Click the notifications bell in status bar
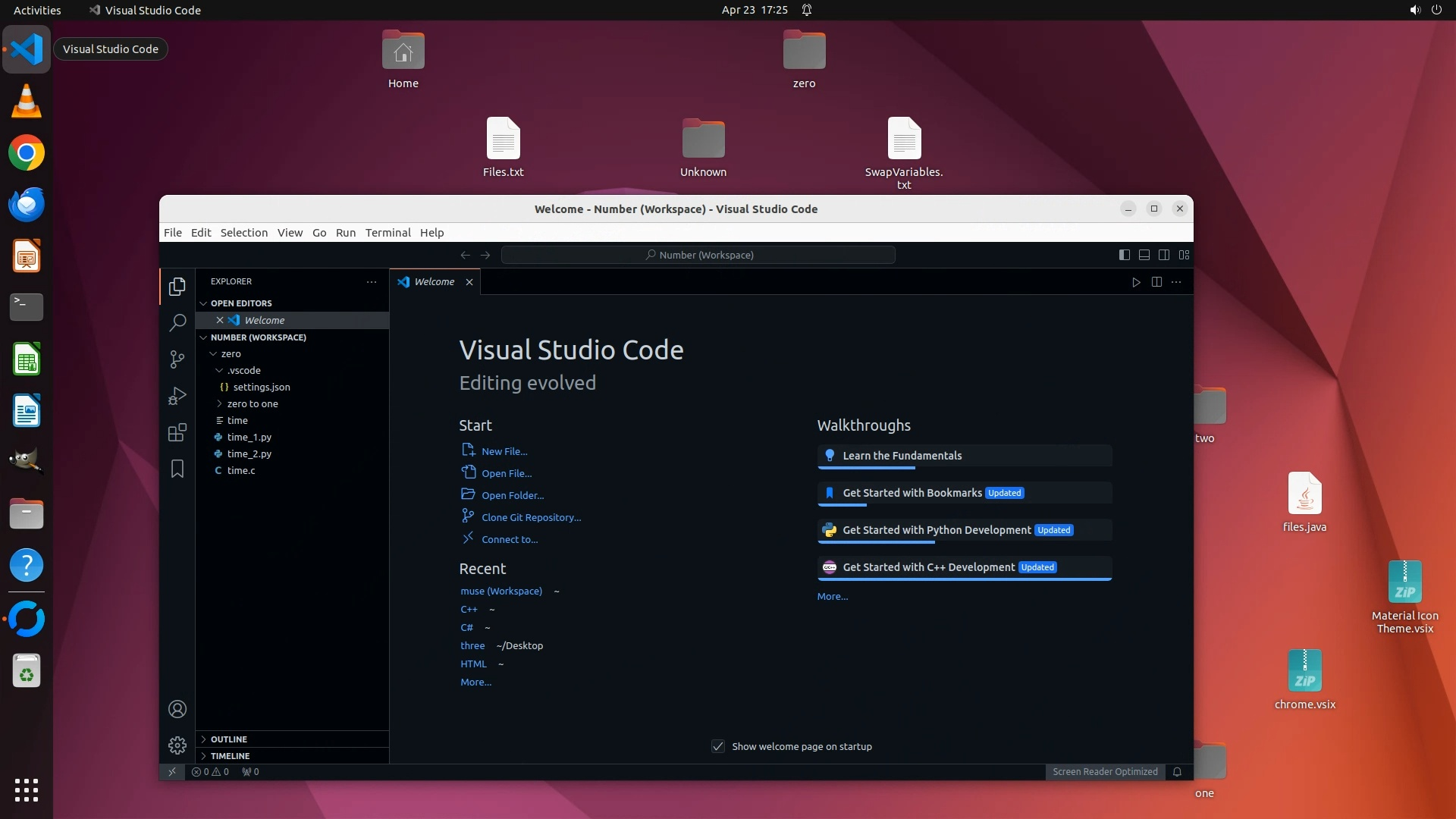The image size is (1456, 819). coord(1177,772)
